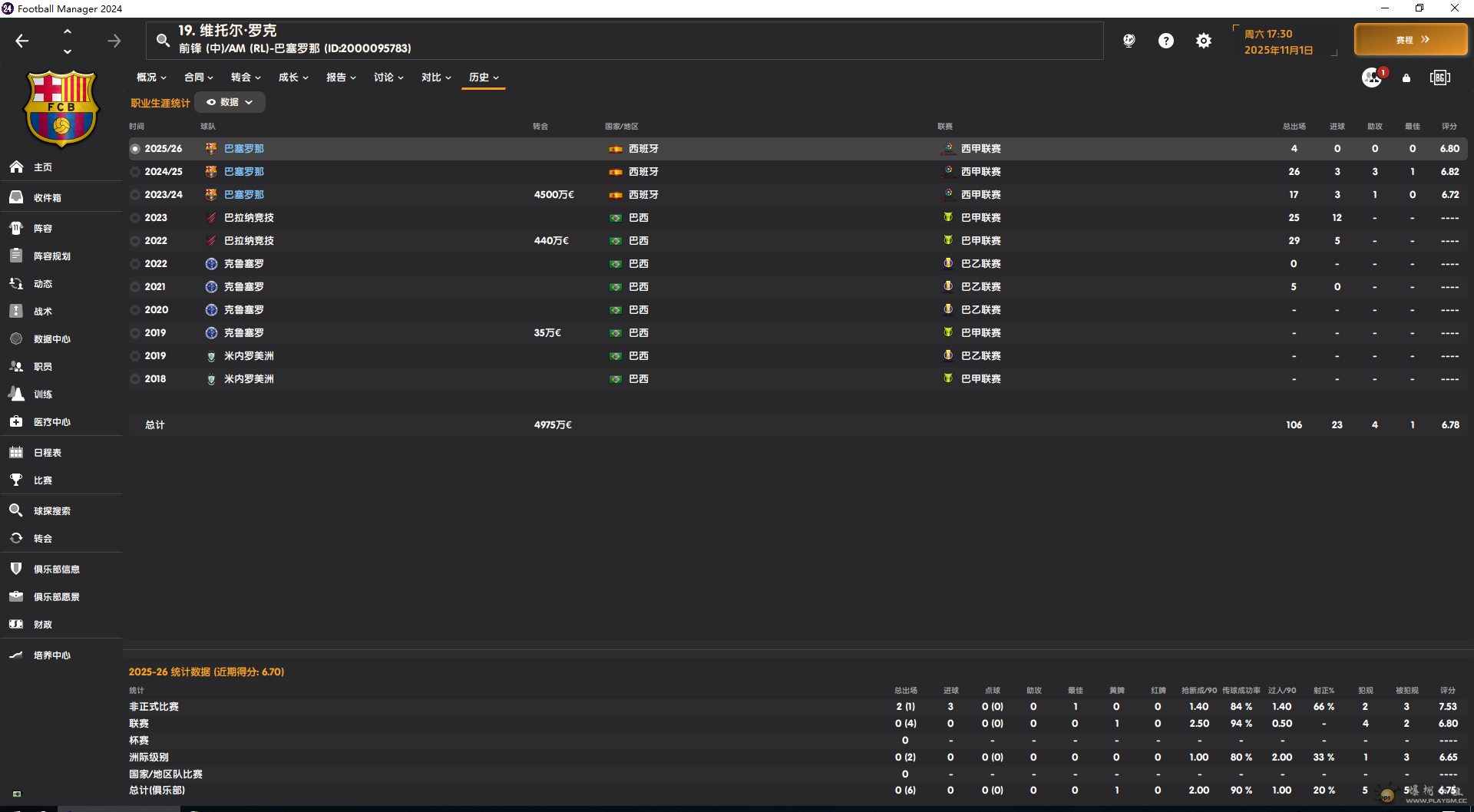Open the 数据 view selector dropdown
Viewport: 1474px width, 812px height.
230,102
